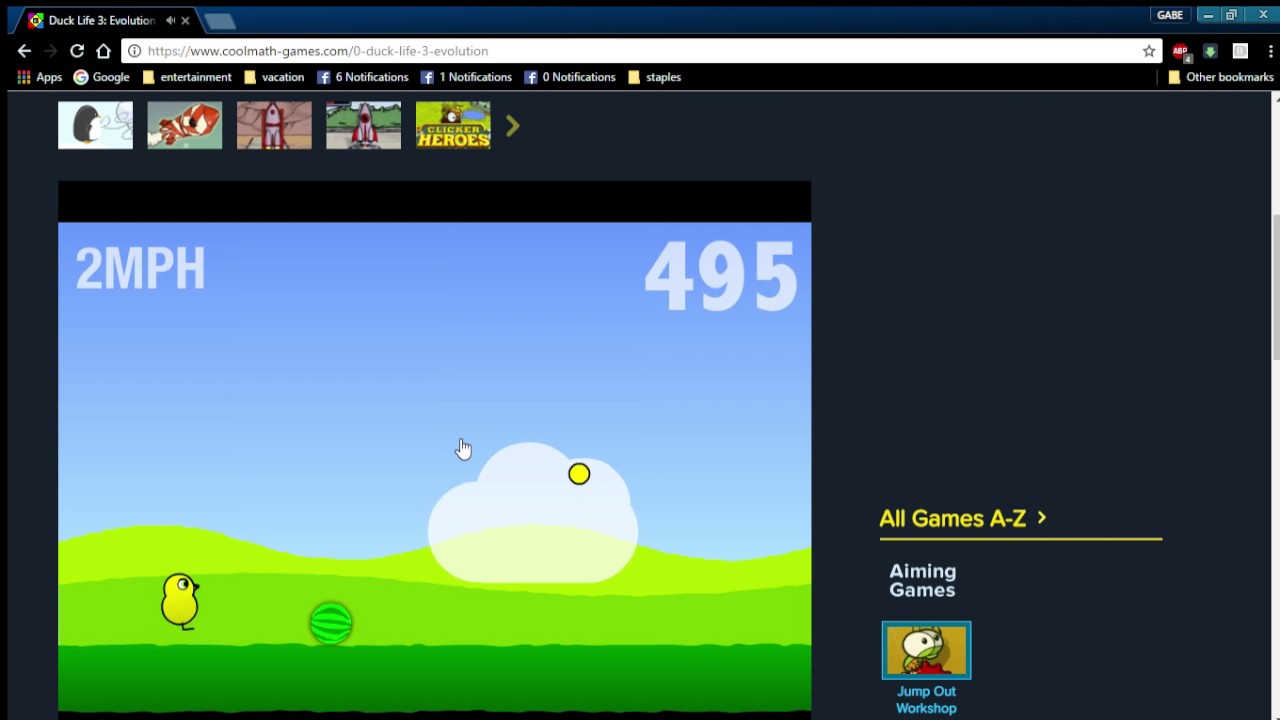Image resolution: width=1280 pixels, height=720 pixels.
Task: Open a new tab
Action: click(x=219, y=21)
